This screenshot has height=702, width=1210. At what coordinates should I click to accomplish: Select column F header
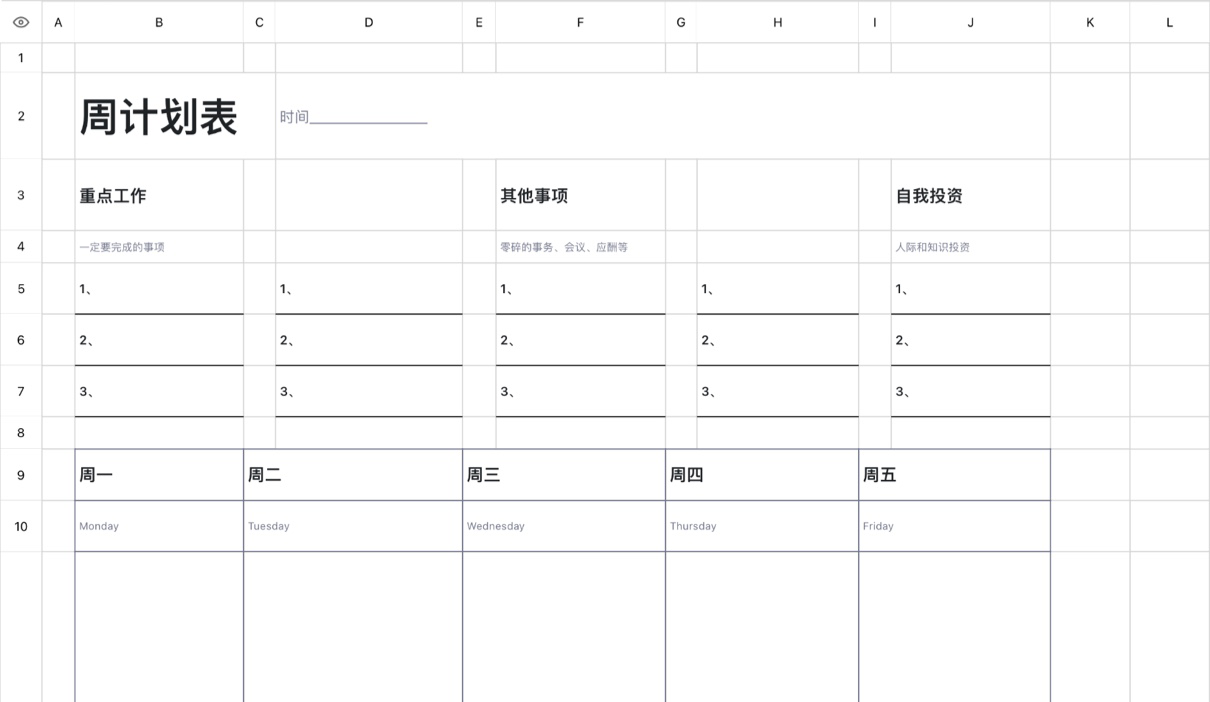(x=580, y=22)
